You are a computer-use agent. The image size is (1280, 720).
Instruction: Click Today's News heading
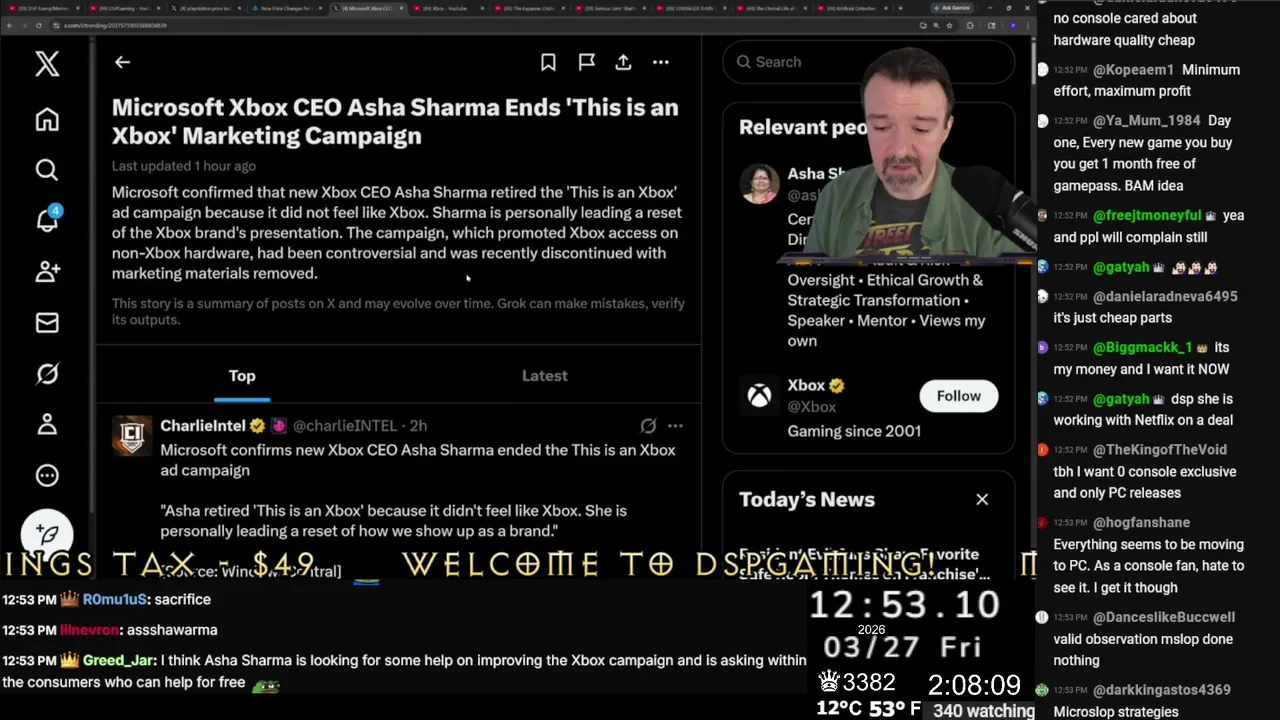(807, 499)
